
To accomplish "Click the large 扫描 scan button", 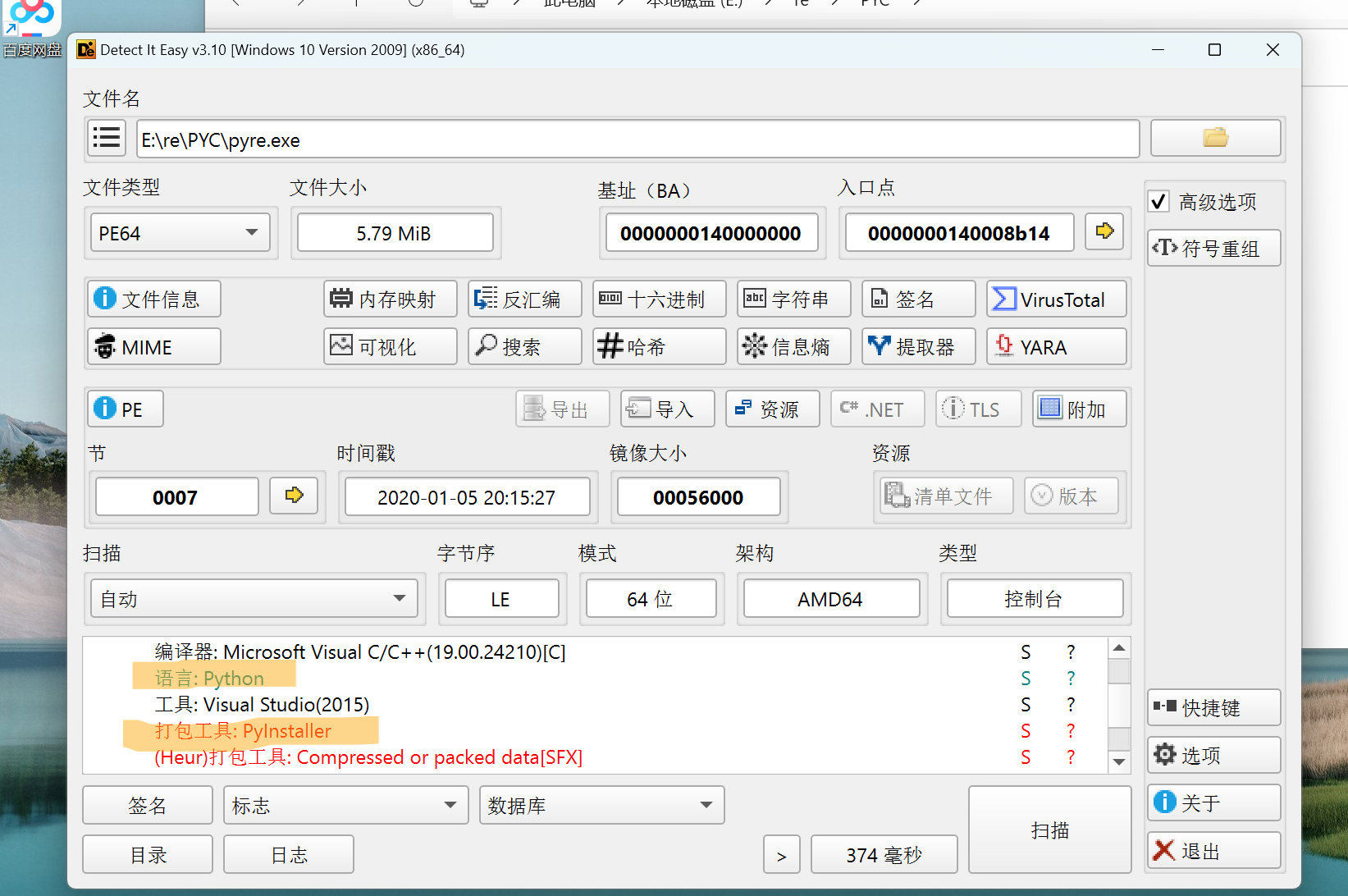I will click(1050, 830).
